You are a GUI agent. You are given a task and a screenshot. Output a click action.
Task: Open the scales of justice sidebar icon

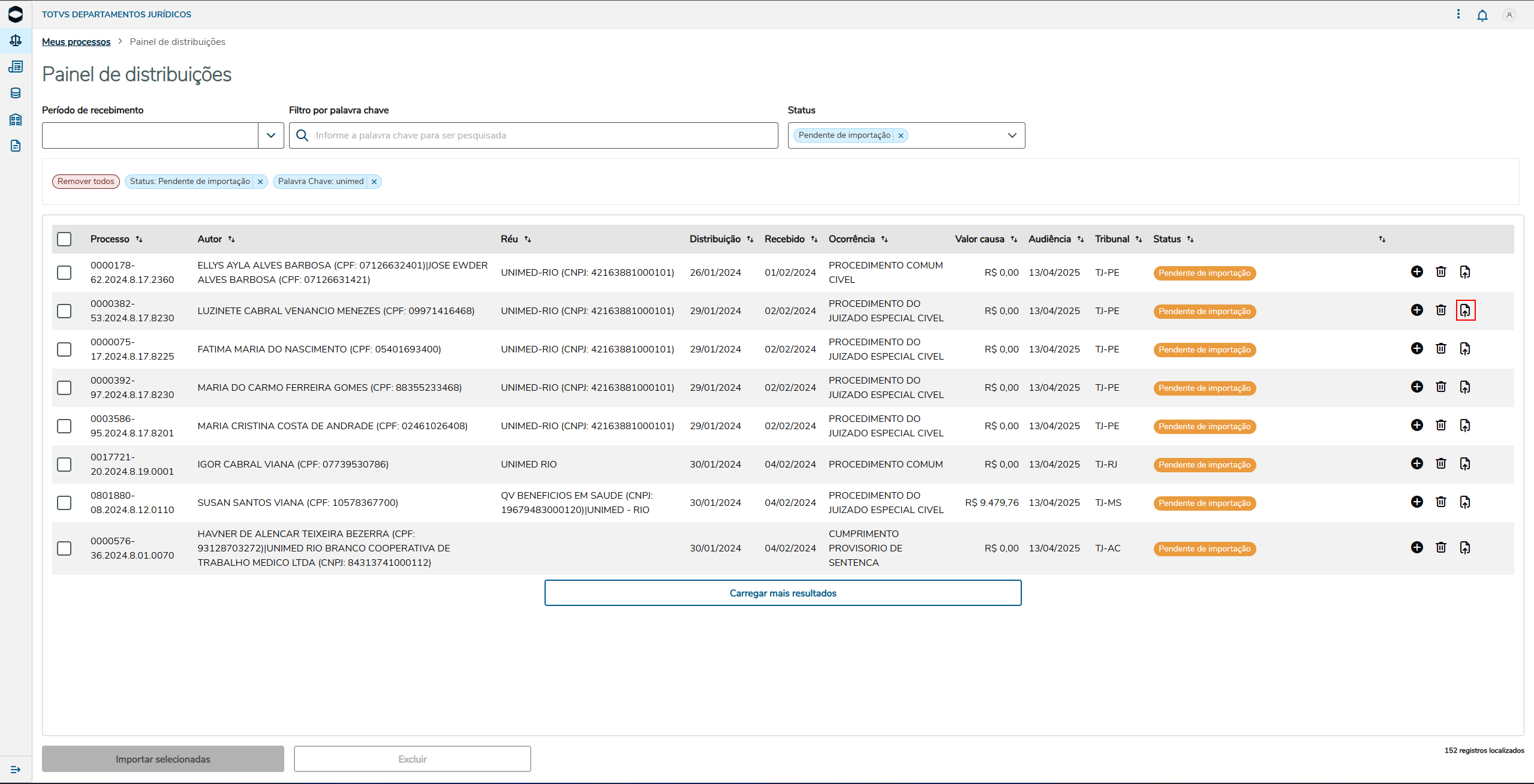[x=16, y=40]
